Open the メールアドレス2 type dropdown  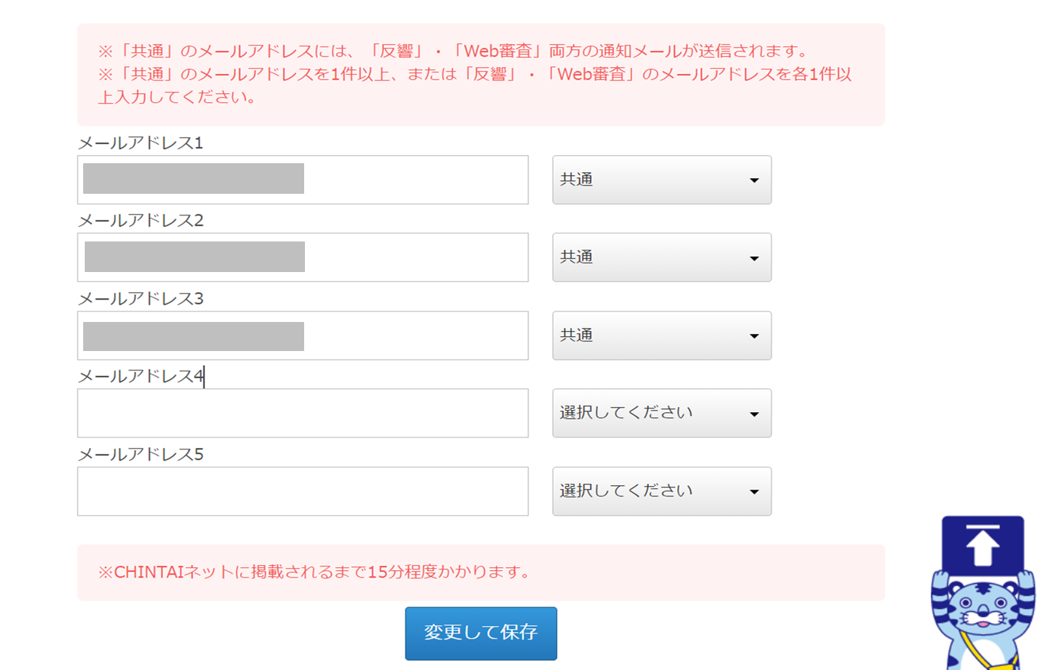[x=661, y=257]
